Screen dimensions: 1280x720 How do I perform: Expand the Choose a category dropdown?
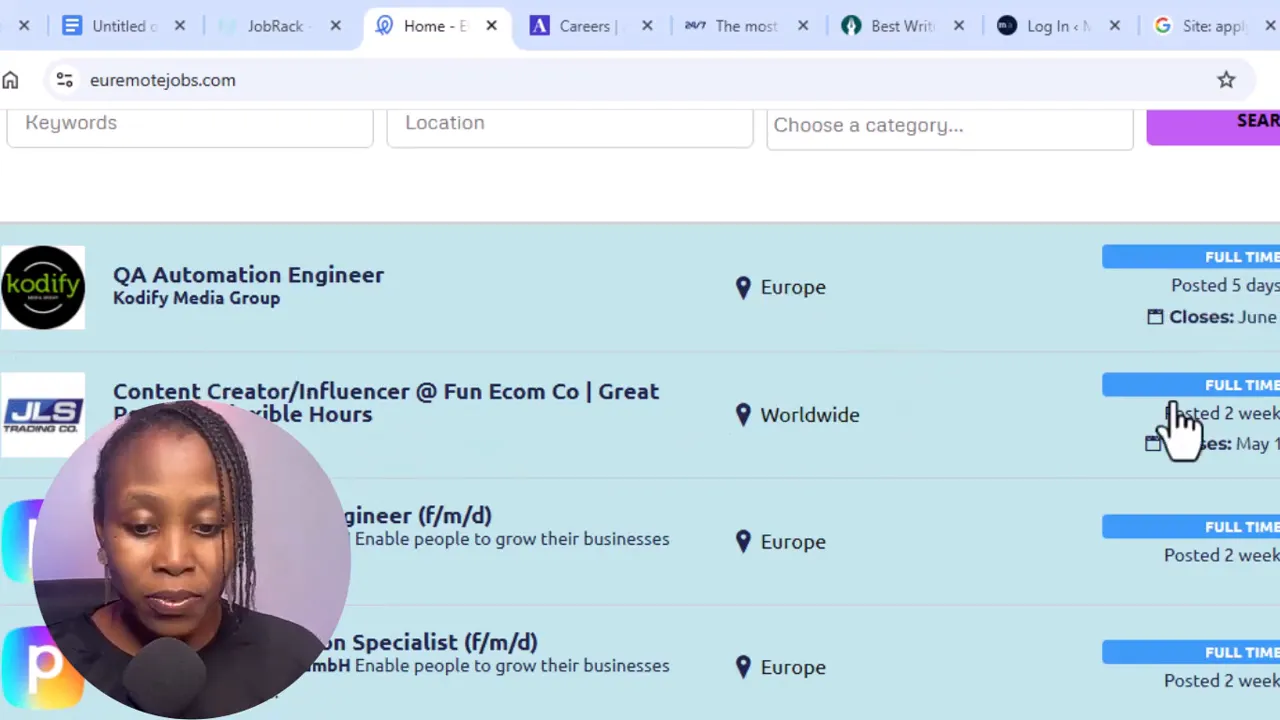click(x=949, y=125)
